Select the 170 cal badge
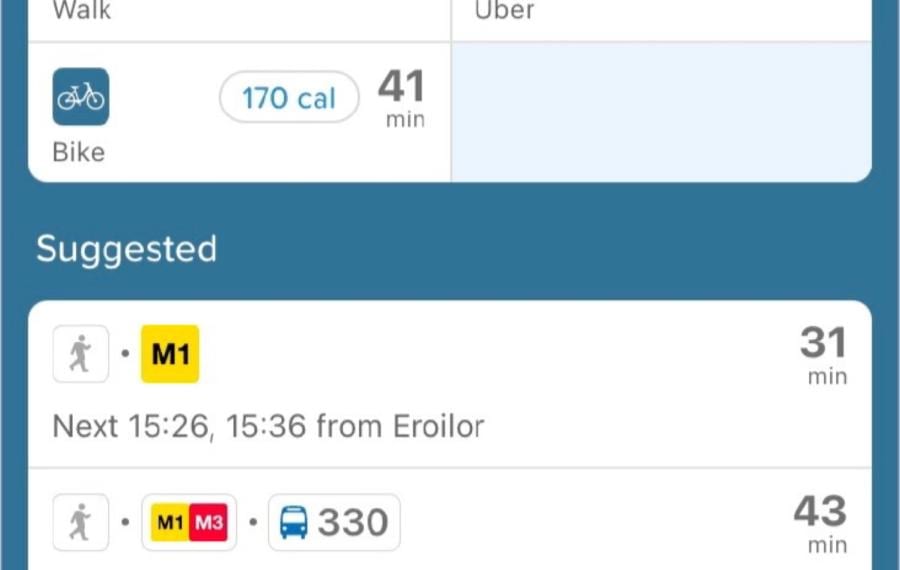This screenshot has width=900, height=570. tap(289, 97)
